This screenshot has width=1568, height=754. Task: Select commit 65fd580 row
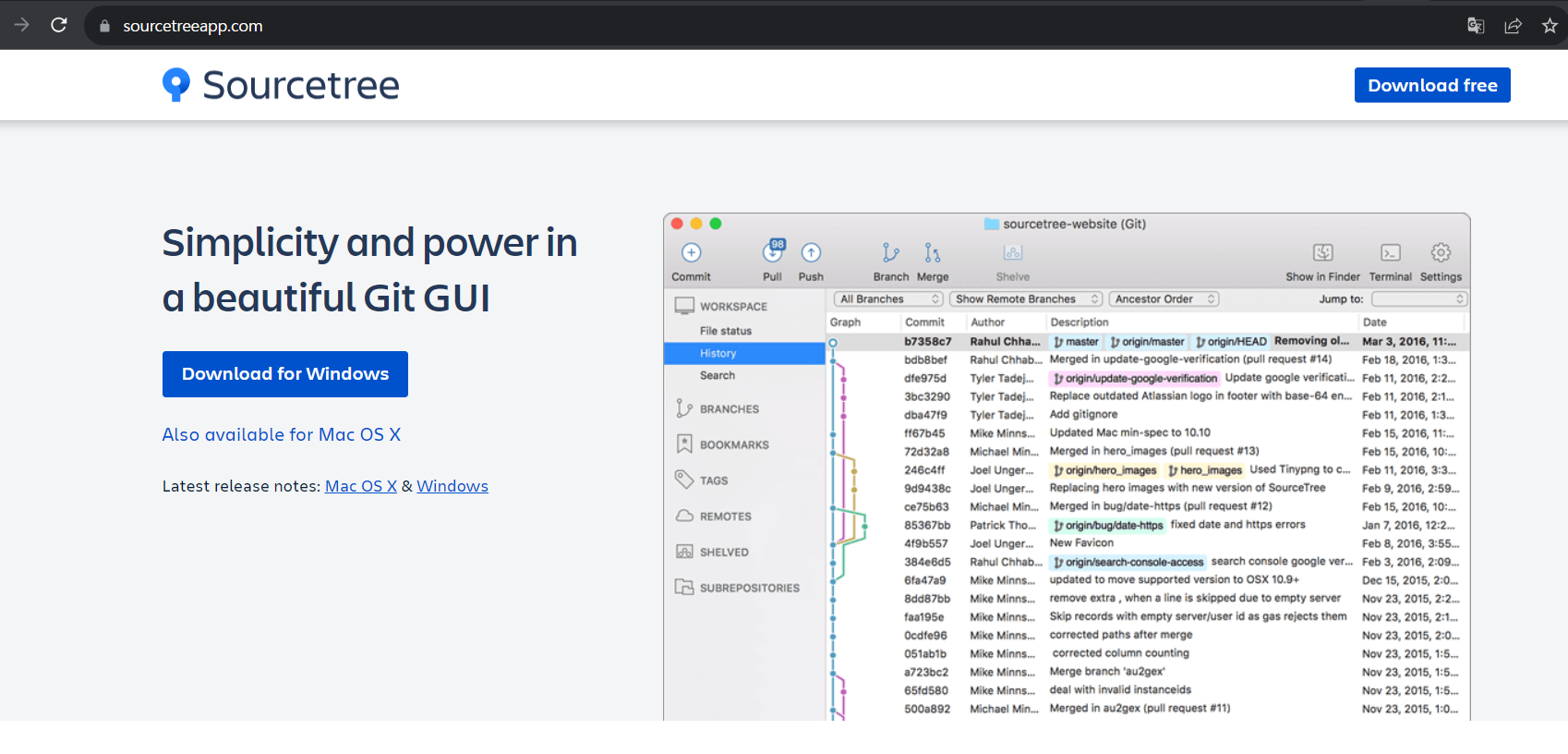coord(1148,690)
